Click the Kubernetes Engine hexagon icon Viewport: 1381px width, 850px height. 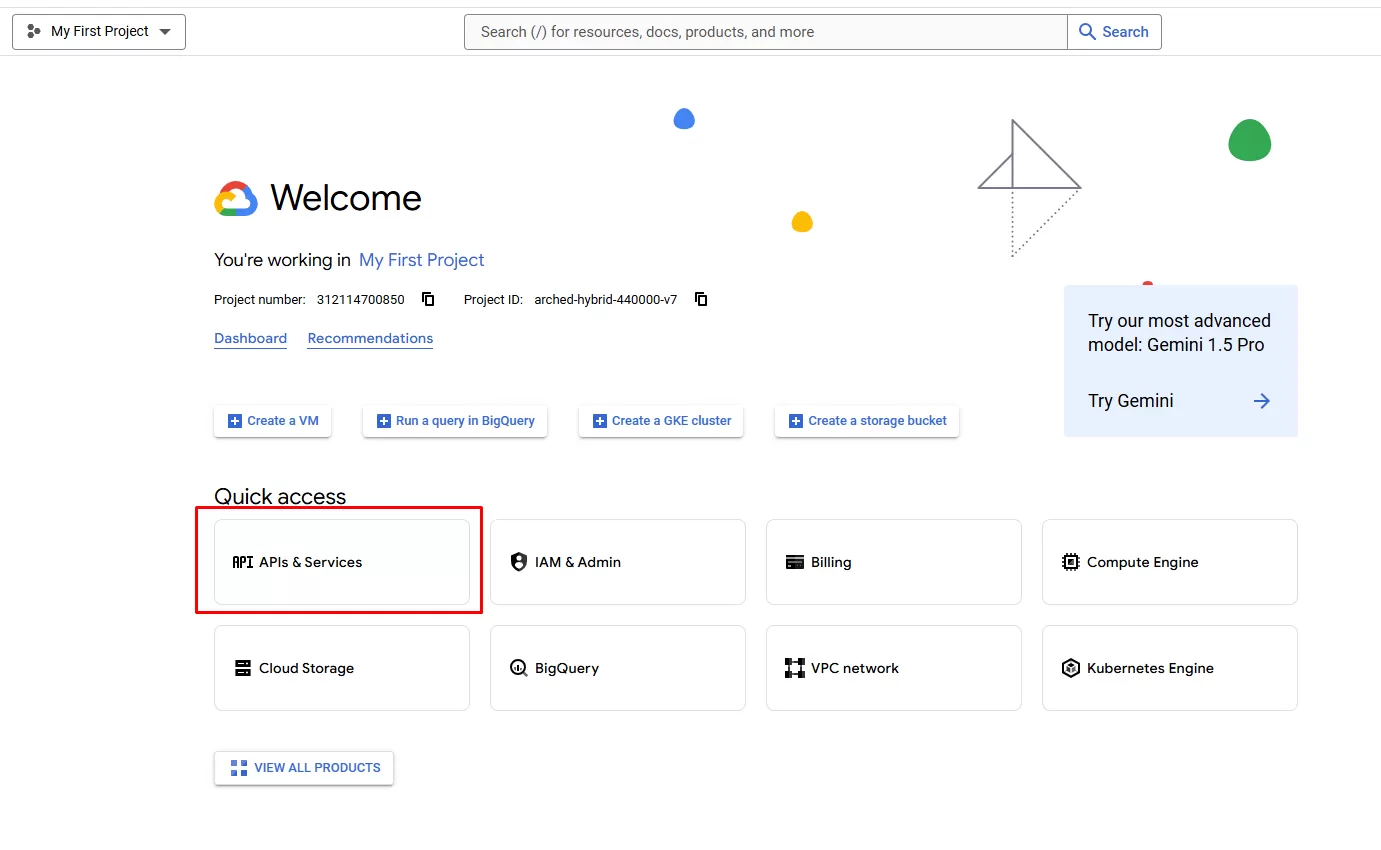[x=1070, y=668]
